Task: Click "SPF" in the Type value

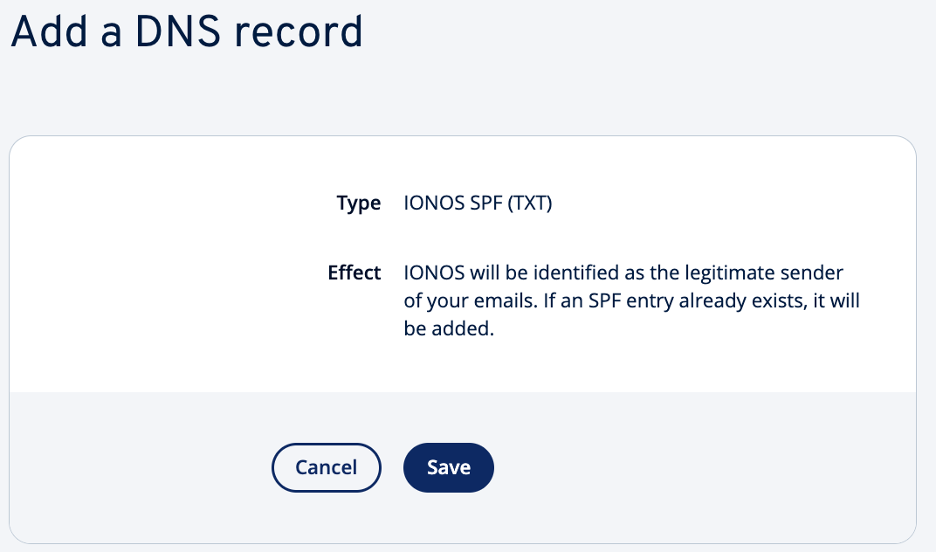Action: pos(485,203)
